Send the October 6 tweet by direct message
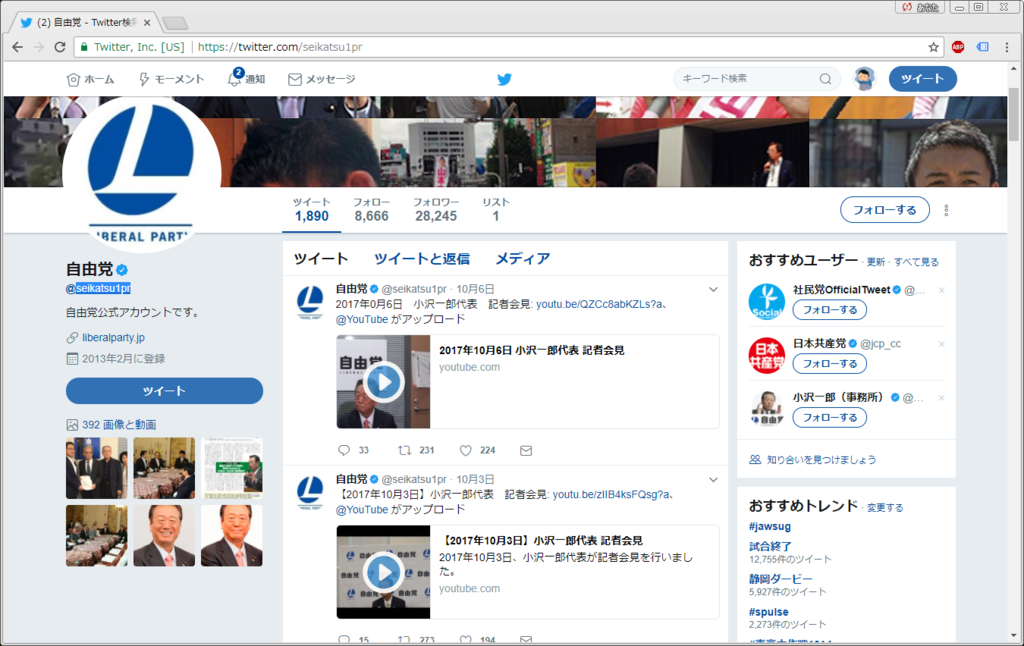Image resolution: width=1024 pixels, height=646 pixels. (x=526, y=451)
